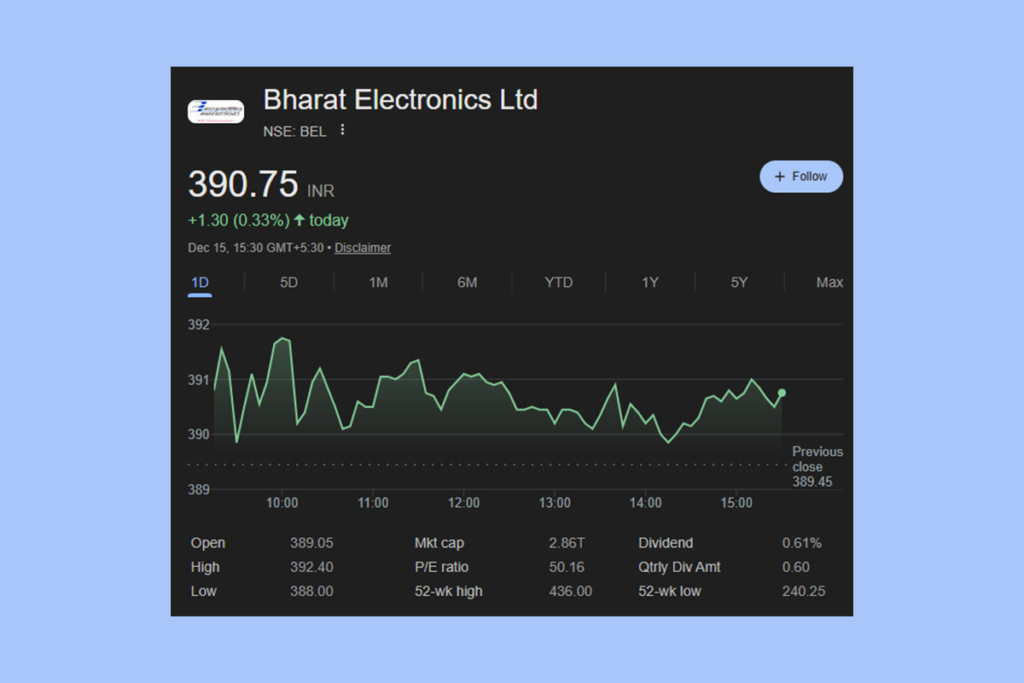
Task: Click the Previous close 389.45 label
Action: pos(817,466)
